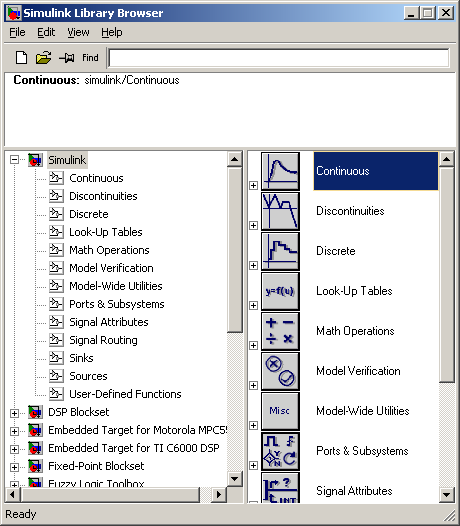This screenshot has width=460, height=526.
Task: Click the Model Verification check icon
Action: (x=280, y=371)
